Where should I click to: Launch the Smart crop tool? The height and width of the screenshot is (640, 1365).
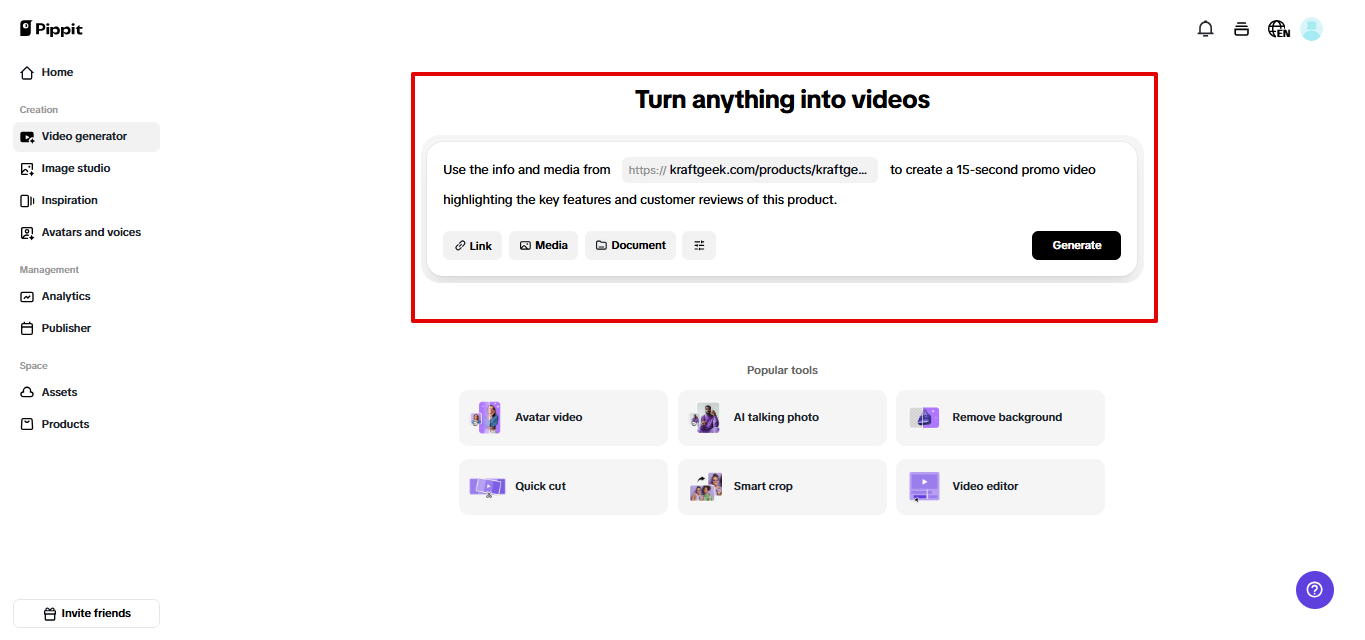tap(781, 486)
